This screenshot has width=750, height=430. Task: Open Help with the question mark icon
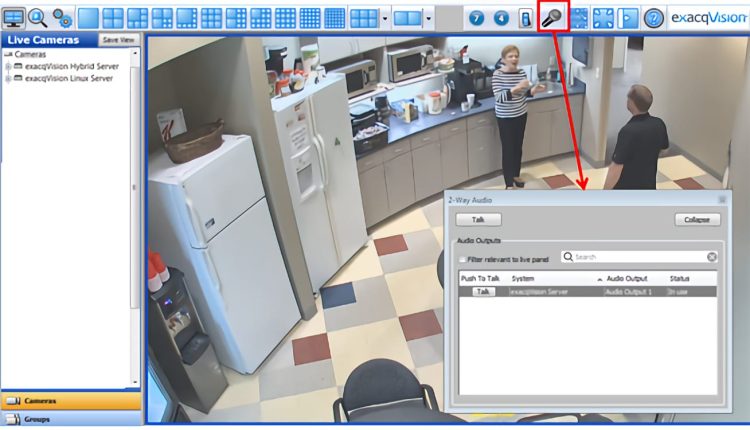tap(653, 19)
